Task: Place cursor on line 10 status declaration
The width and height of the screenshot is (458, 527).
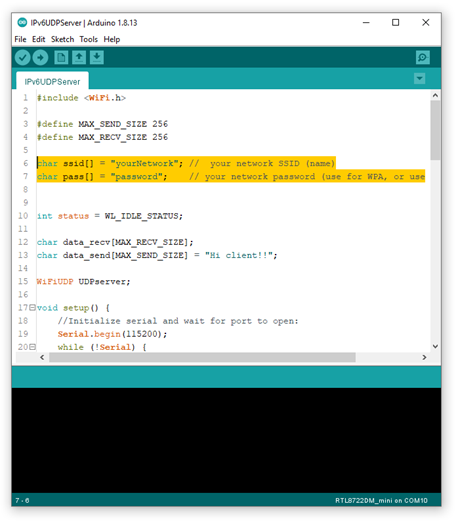Action: [111, 217]
